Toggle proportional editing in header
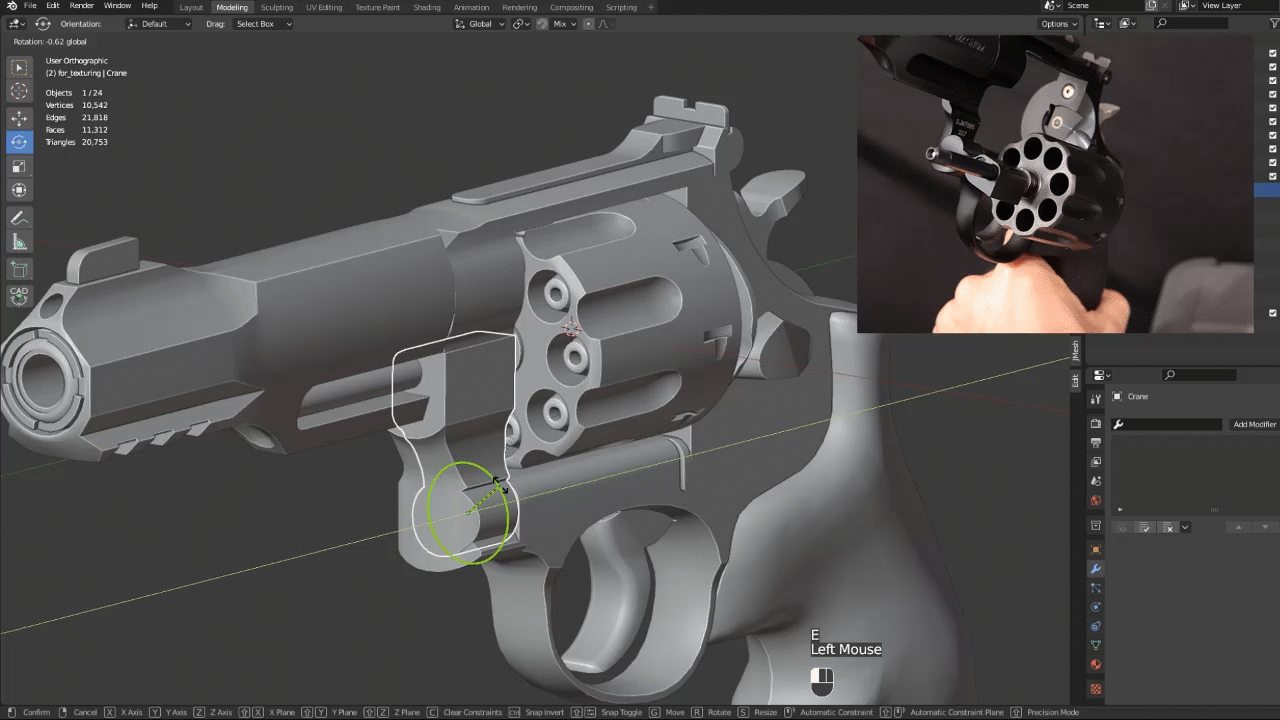 (x=589, y=24)
